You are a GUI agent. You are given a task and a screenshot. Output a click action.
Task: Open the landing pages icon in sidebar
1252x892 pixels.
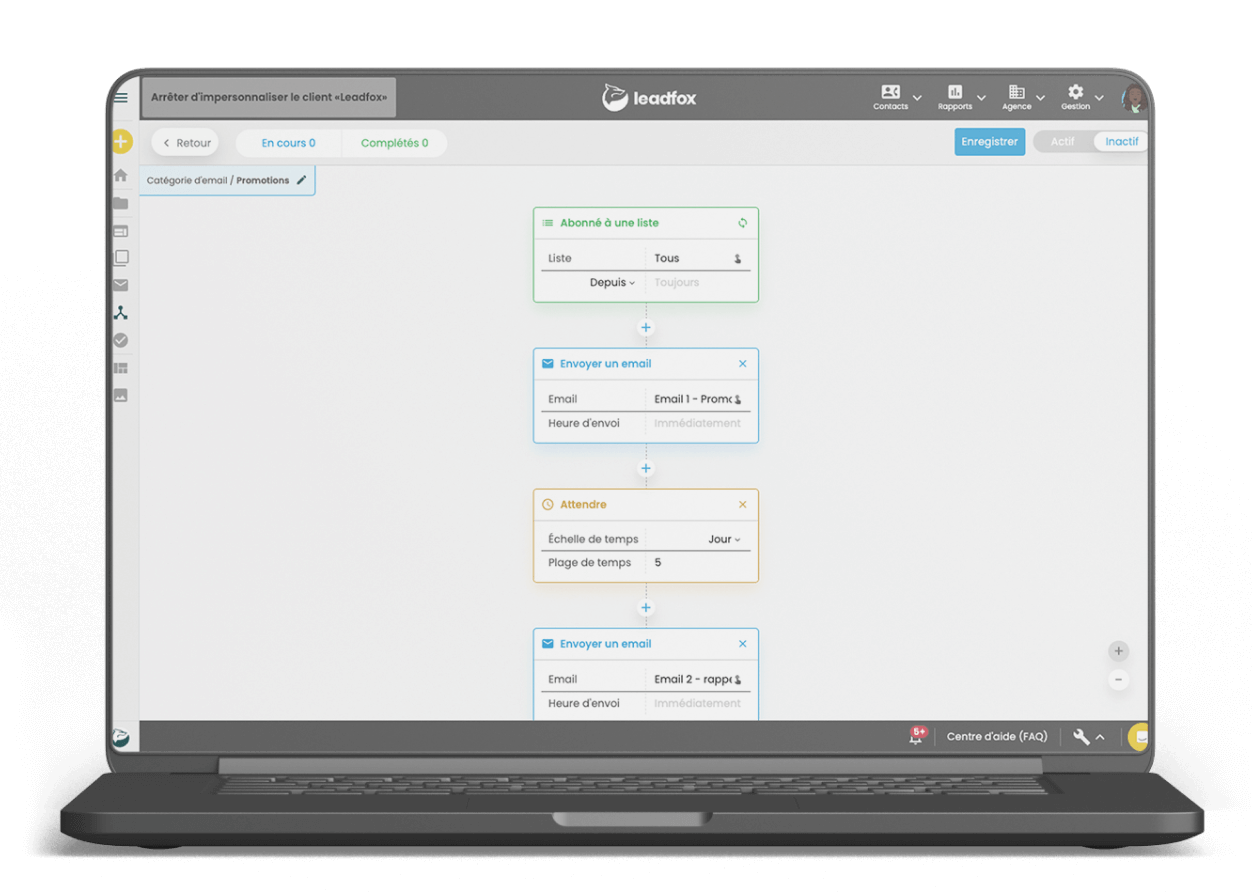click(x=121, y=231)
